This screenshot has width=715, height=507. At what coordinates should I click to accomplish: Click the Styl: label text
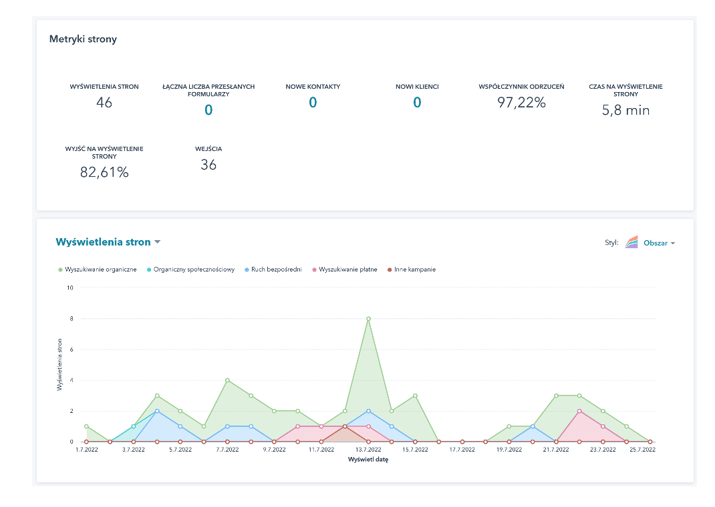(x=611, y=243)
